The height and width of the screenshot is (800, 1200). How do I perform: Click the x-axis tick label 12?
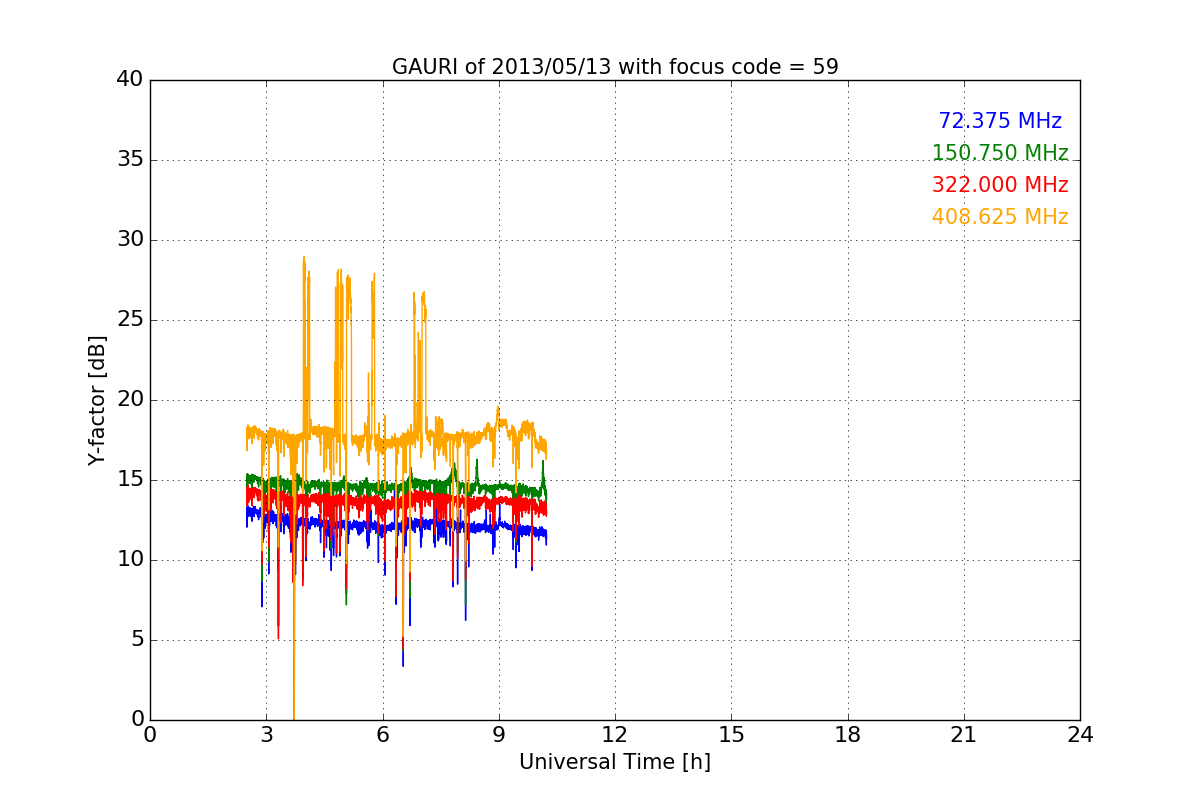pyautogui.click(x=615, y=735)
